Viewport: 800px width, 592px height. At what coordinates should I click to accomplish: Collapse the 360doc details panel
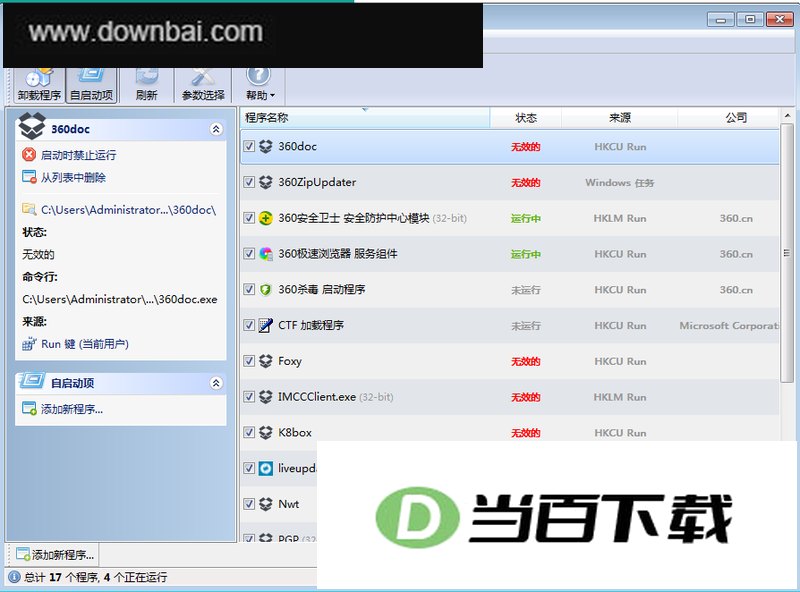(216, 129)
